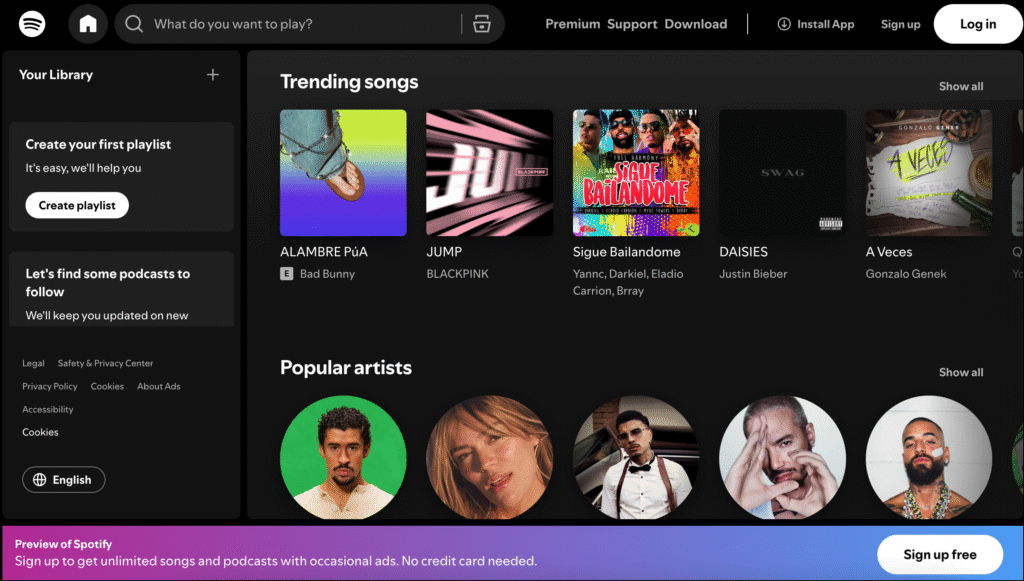1024x581 pixels.
Task: Open the Premium page
Action: pyautogui.click(x=572, y=24)
